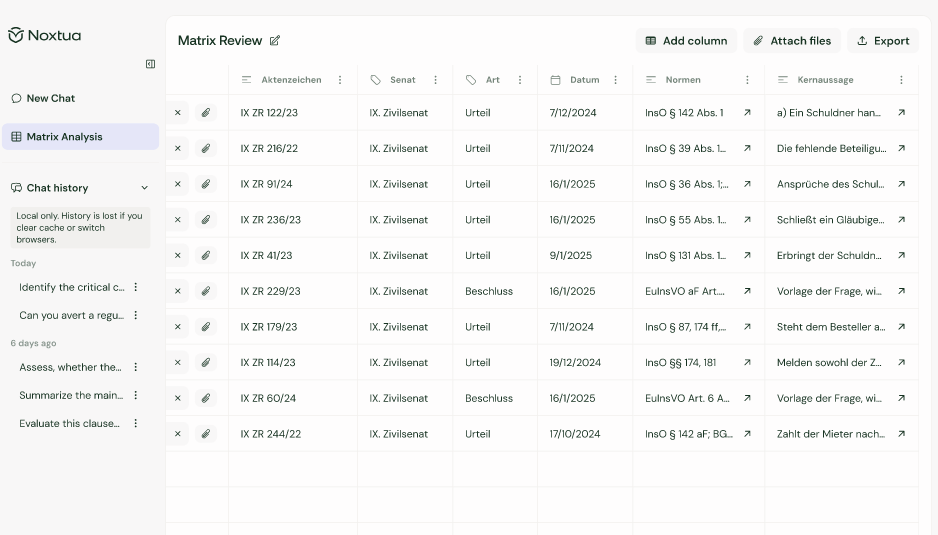Click the Export button
Image resolution: width=938 pixels, height=535 pixels.
[x=883, y=41]
